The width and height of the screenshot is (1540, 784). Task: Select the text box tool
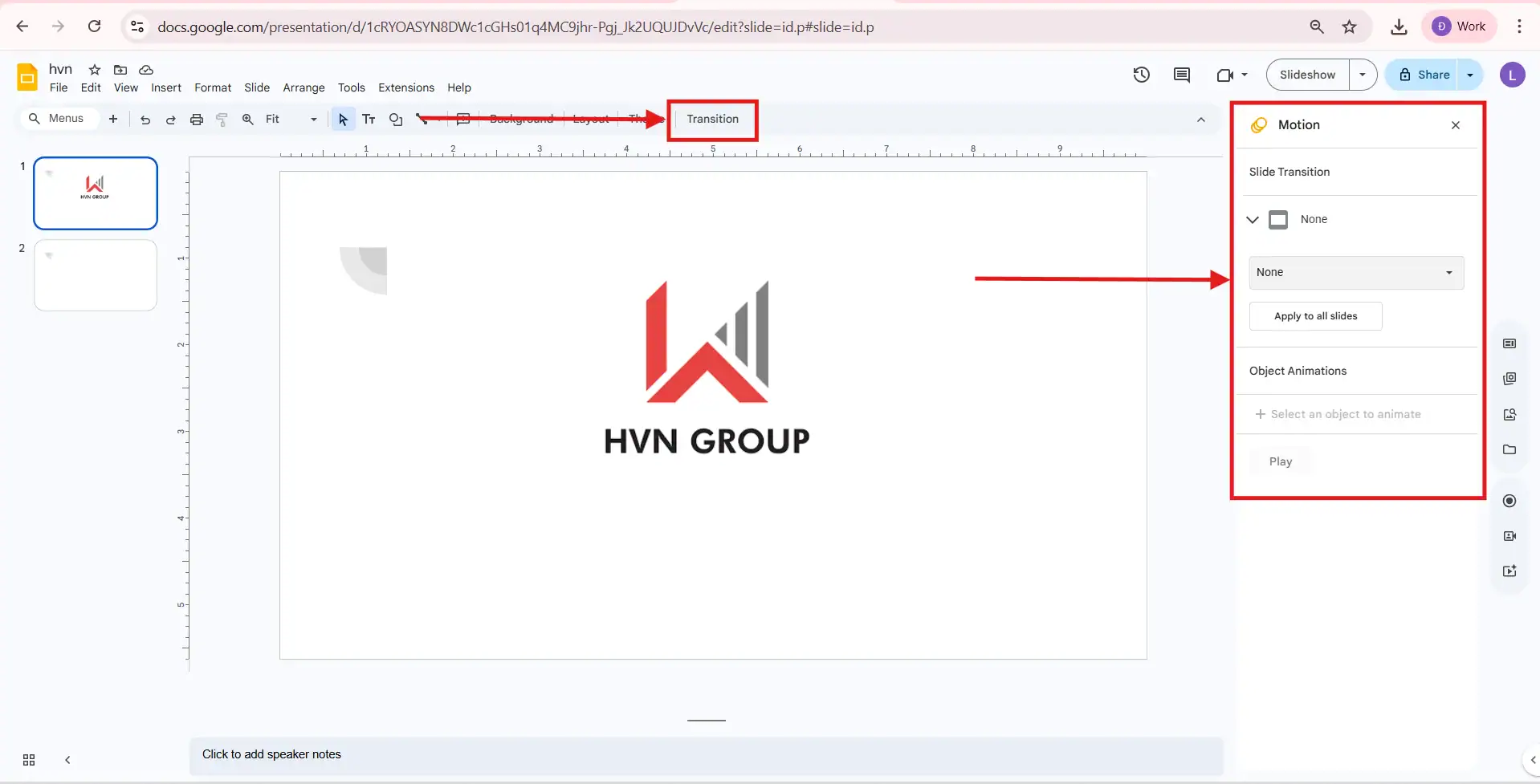pyautogui.click(x=369, y=119)
